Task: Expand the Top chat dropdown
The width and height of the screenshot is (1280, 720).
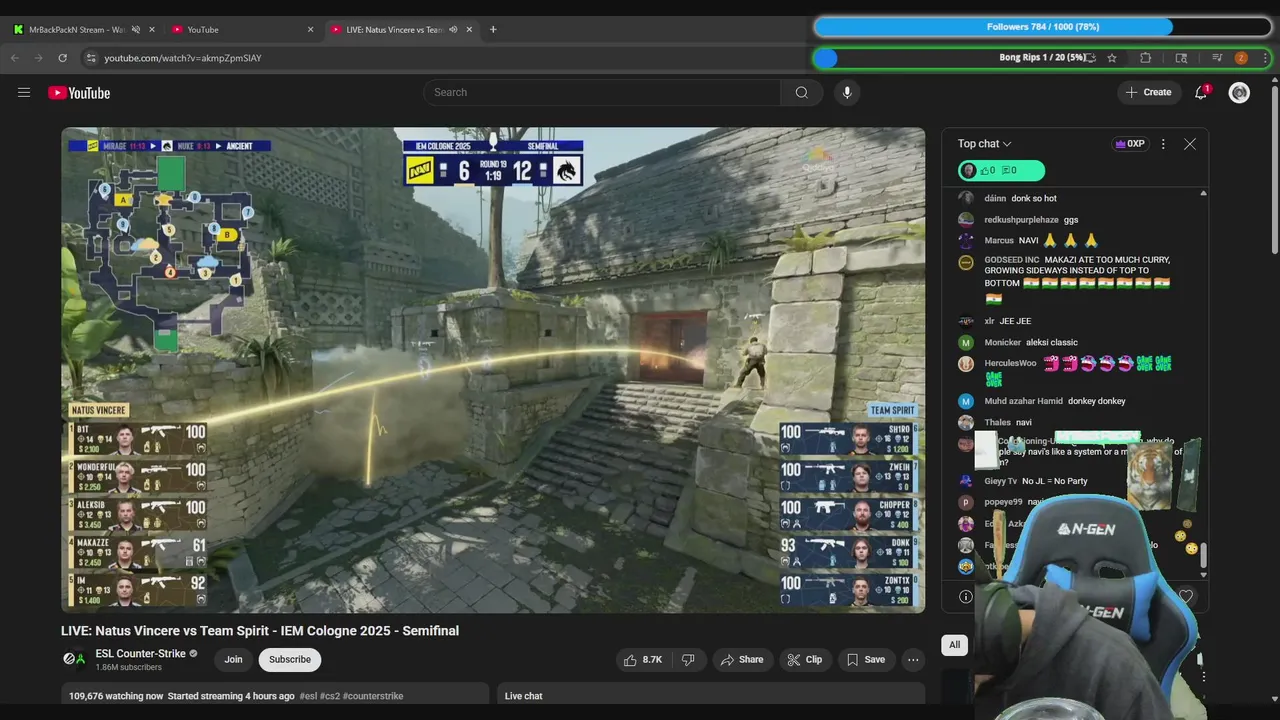Action: [985, 144]
